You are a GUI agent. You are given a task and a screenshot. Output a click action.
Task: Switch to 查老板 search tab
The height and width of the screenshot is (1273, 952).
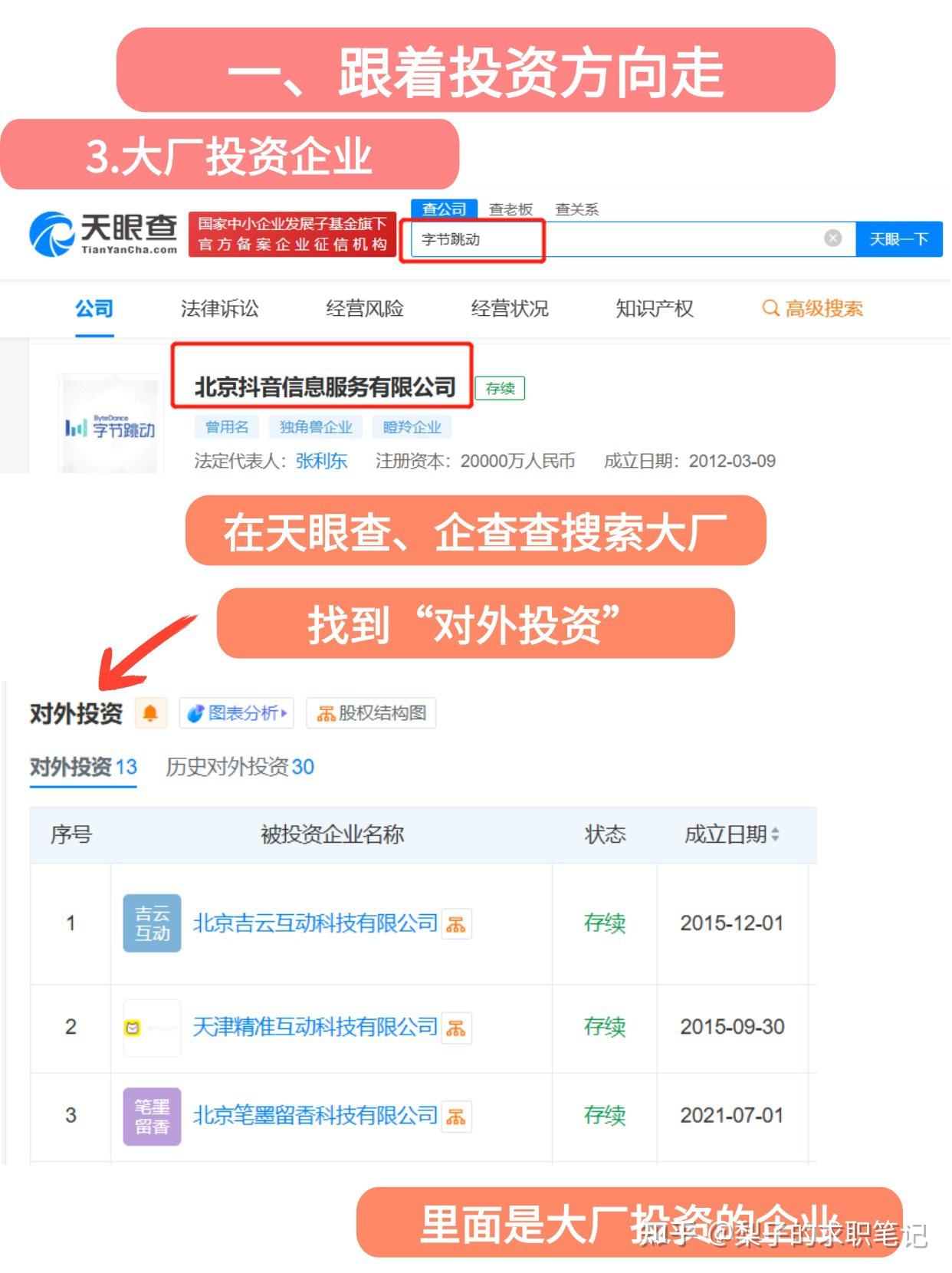point(510,209)
